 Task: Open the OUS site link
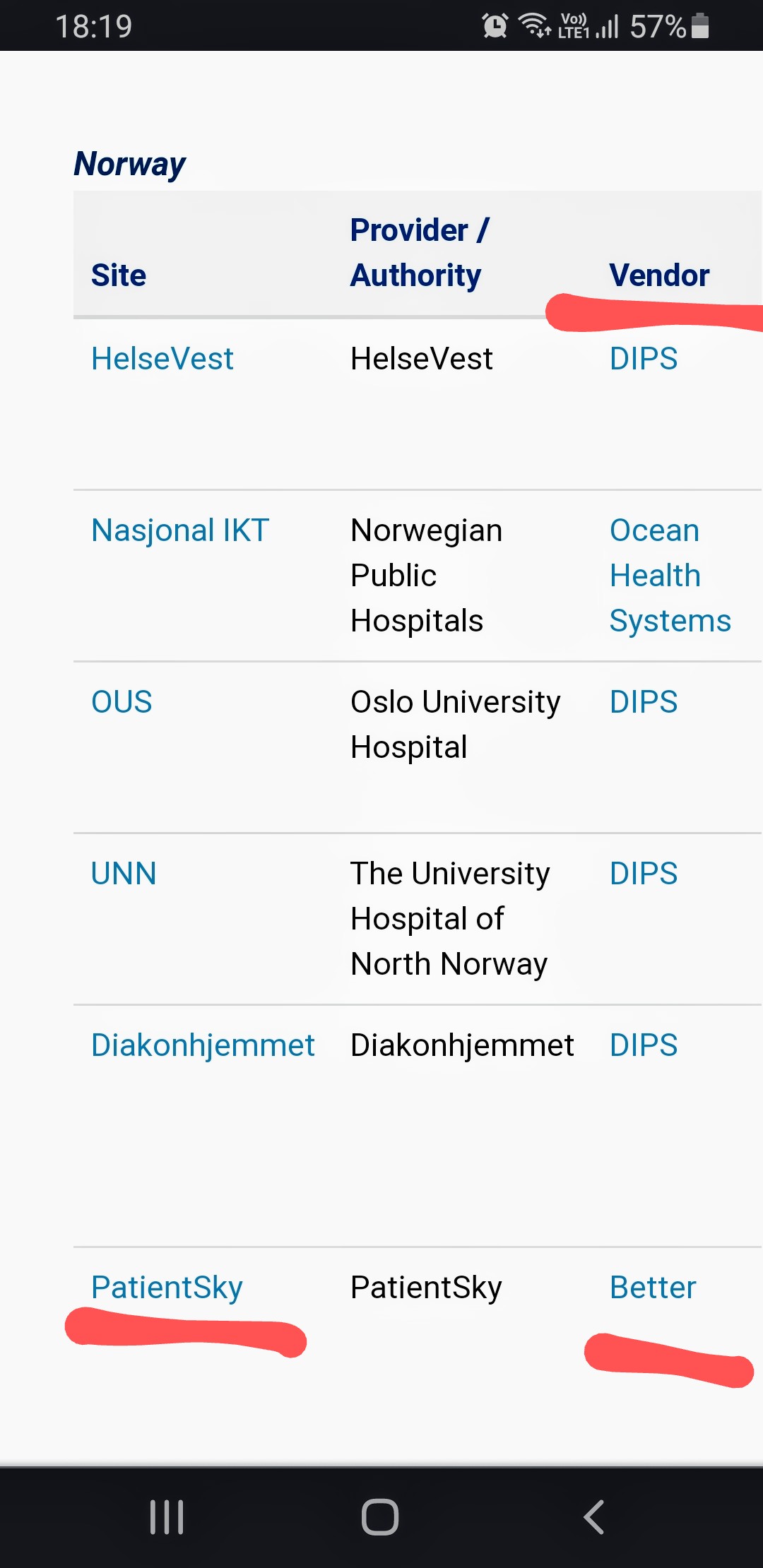tap(122, 702)
